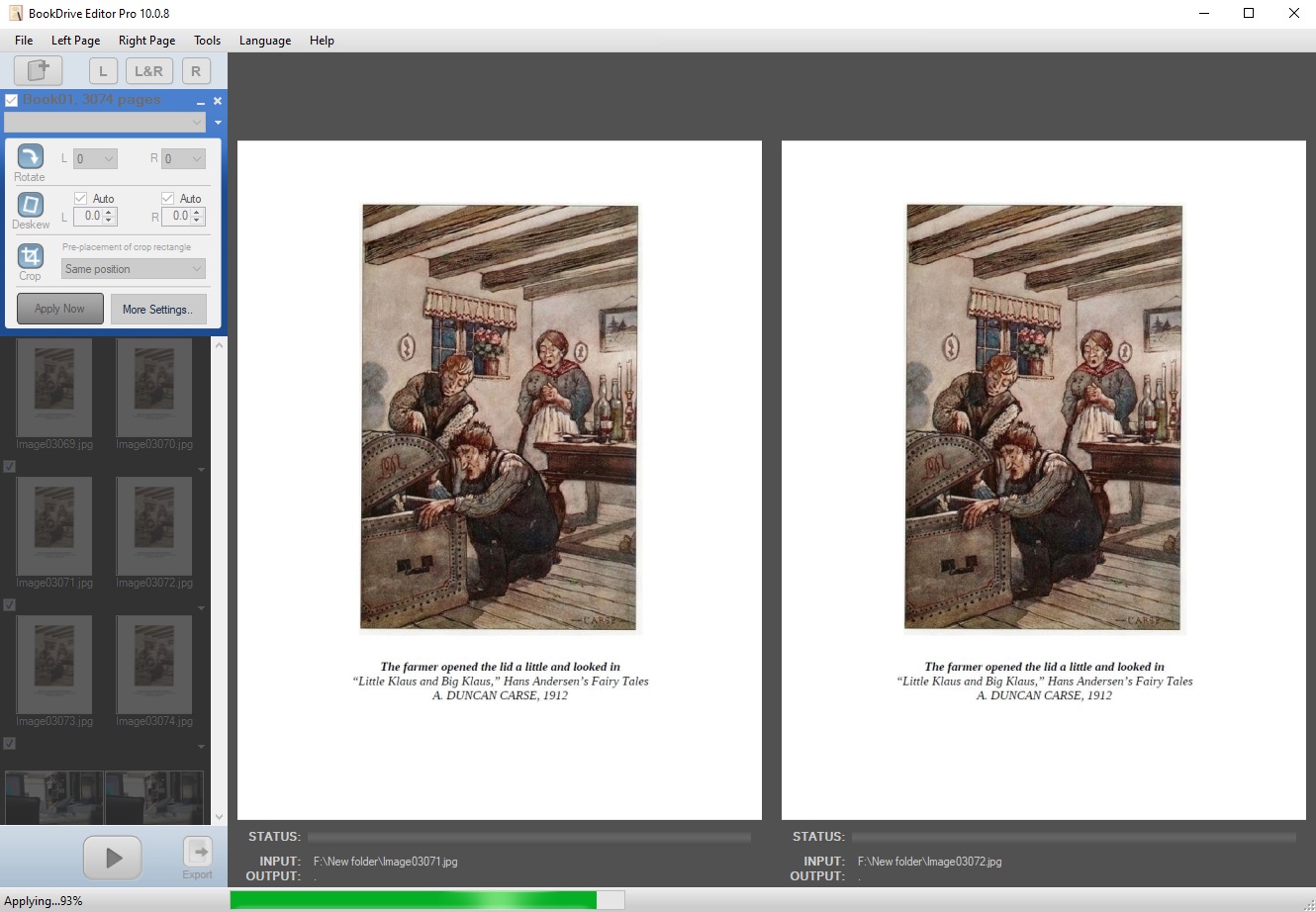Click the More Settings.. button
This screenshot has width=1316, height=912.
click(x=158, y=310)
